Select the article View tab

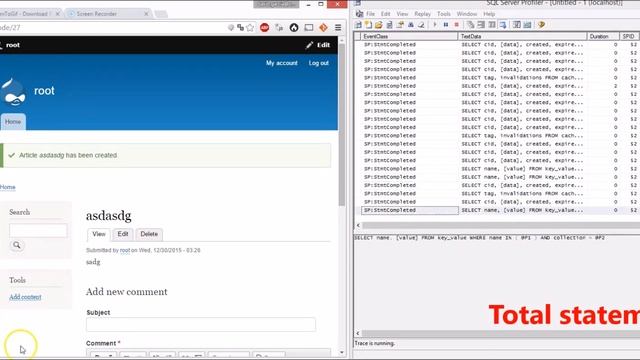tap(99, 234)
